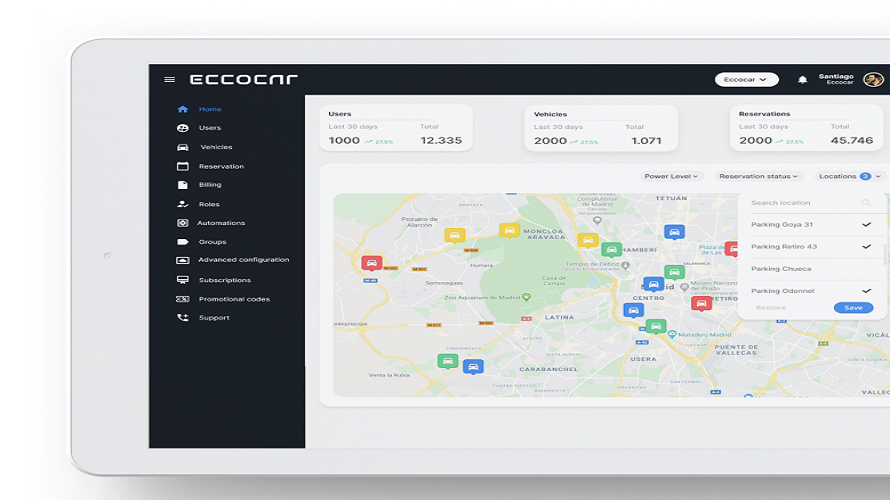Open Reservation menu item
Viewport: 890px width, 500px height.
[x=221, y=166]
